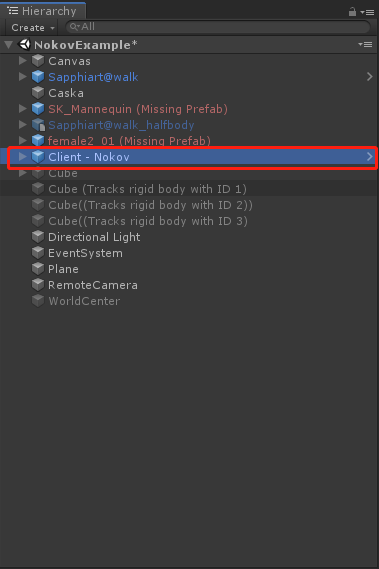Click the cube icon next to RemoteCamera

coord(38,285)
